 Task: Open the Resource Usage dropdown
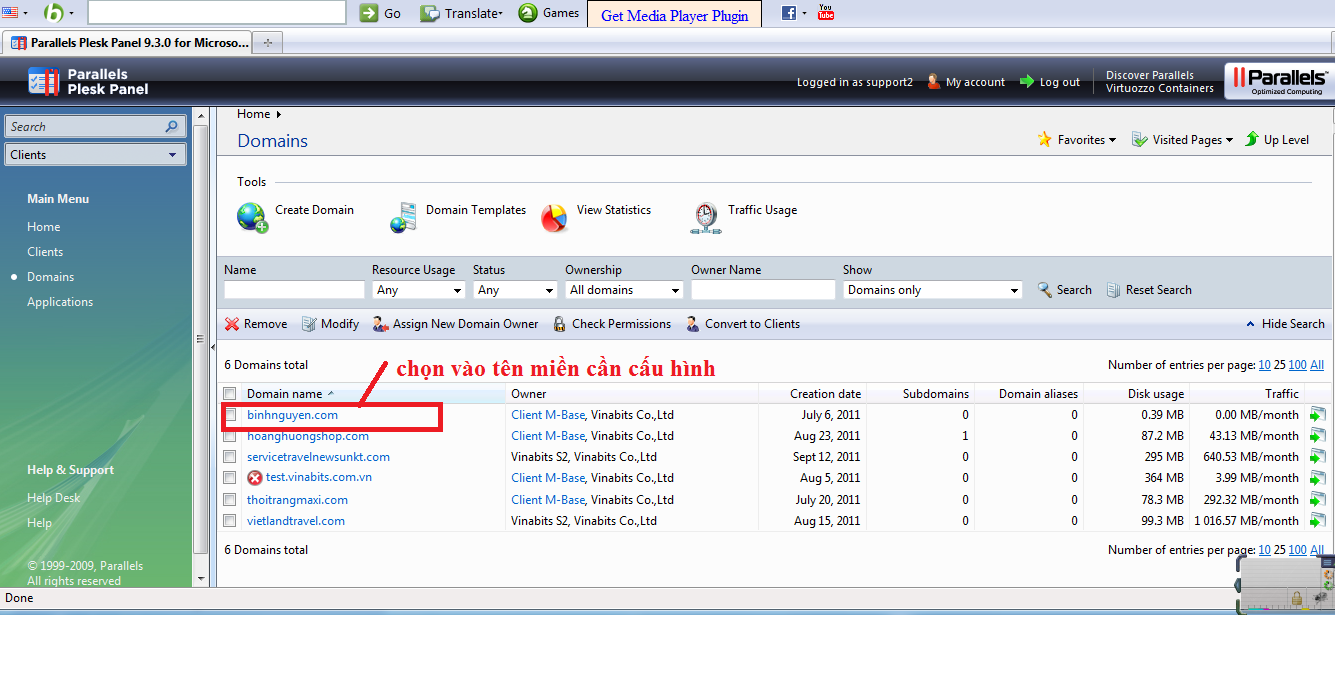tap(418, 290)
